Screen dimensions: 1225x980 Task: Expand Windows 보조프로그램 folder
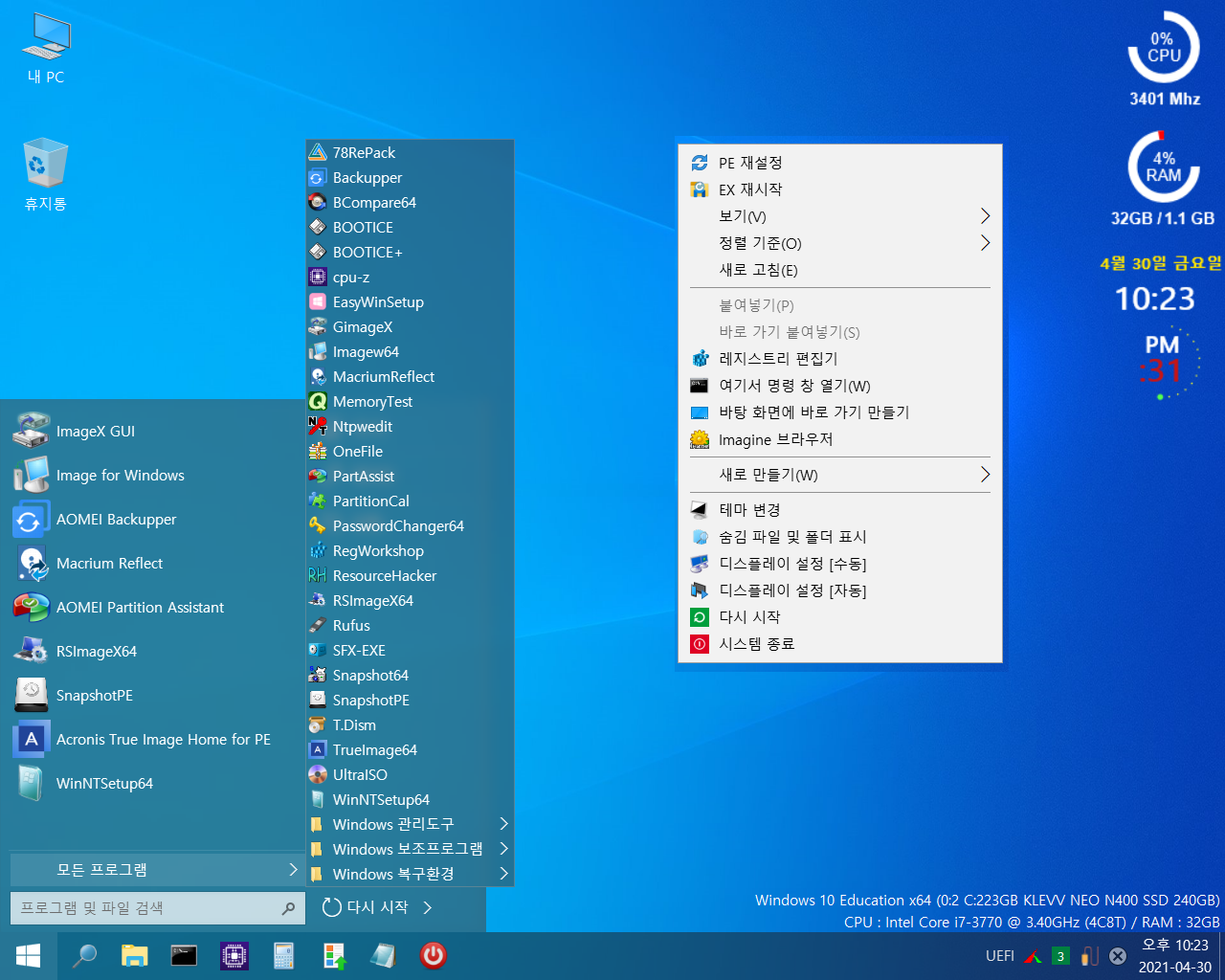(x=410, y=850)
